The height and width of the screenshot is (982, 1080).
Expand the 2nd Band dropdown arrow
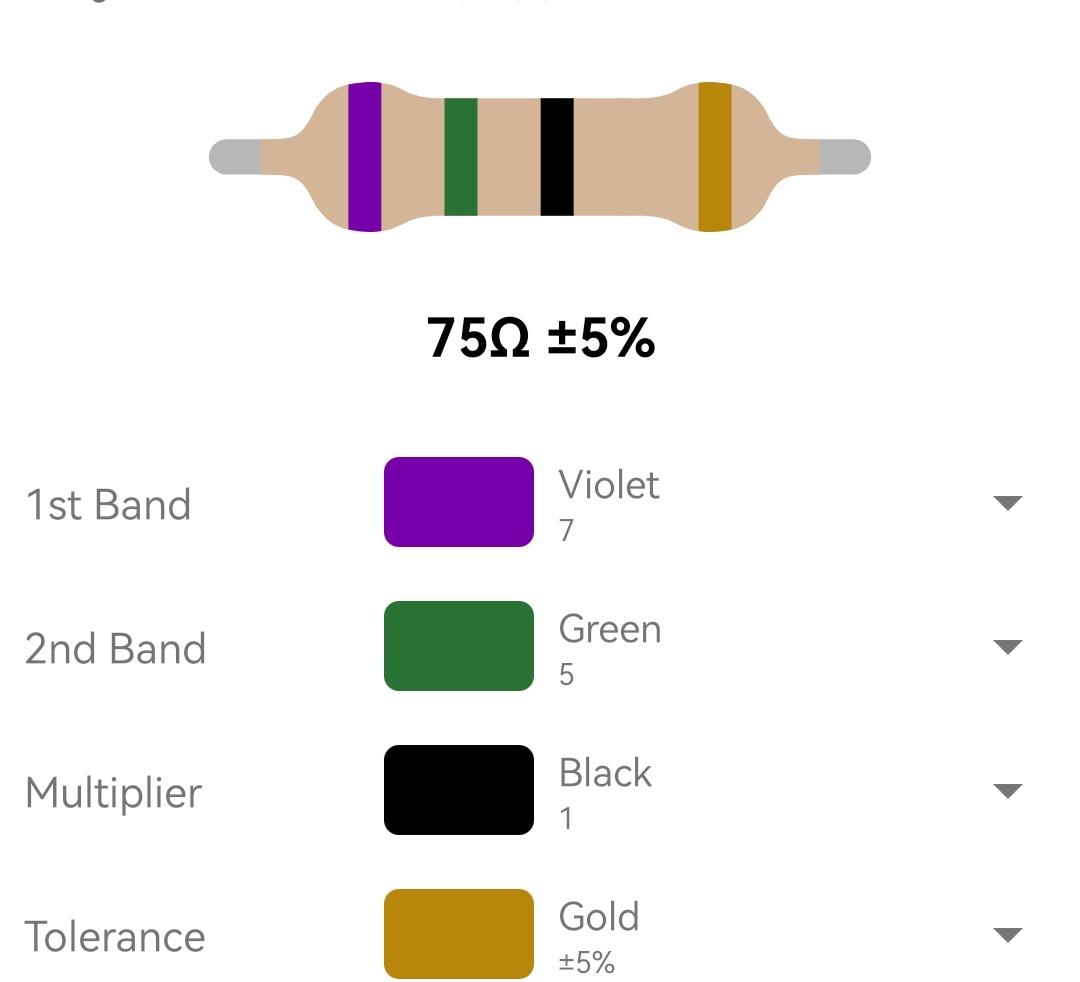point(1008,647)
